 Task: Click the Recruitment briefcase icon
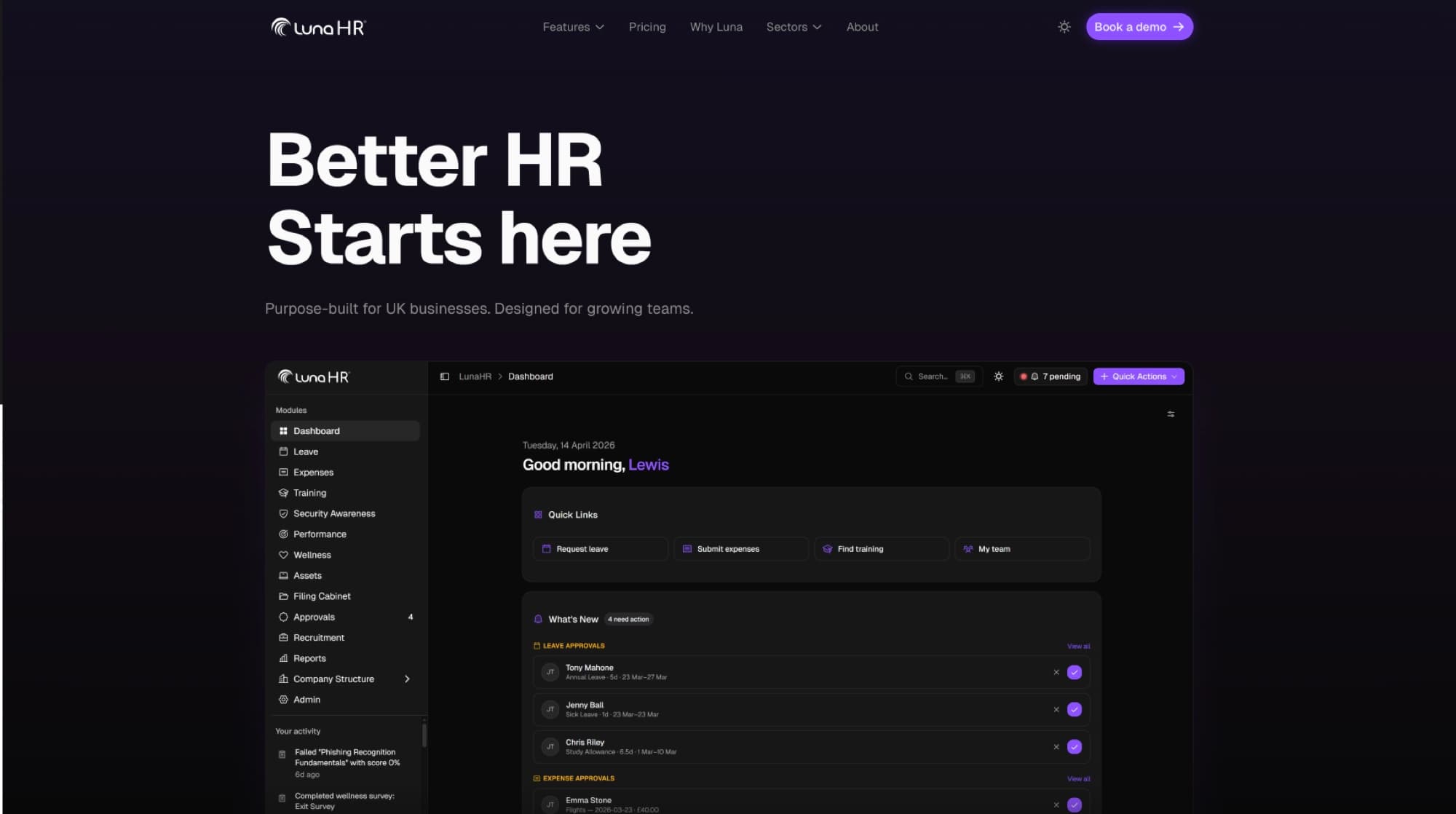coord(283,638)
